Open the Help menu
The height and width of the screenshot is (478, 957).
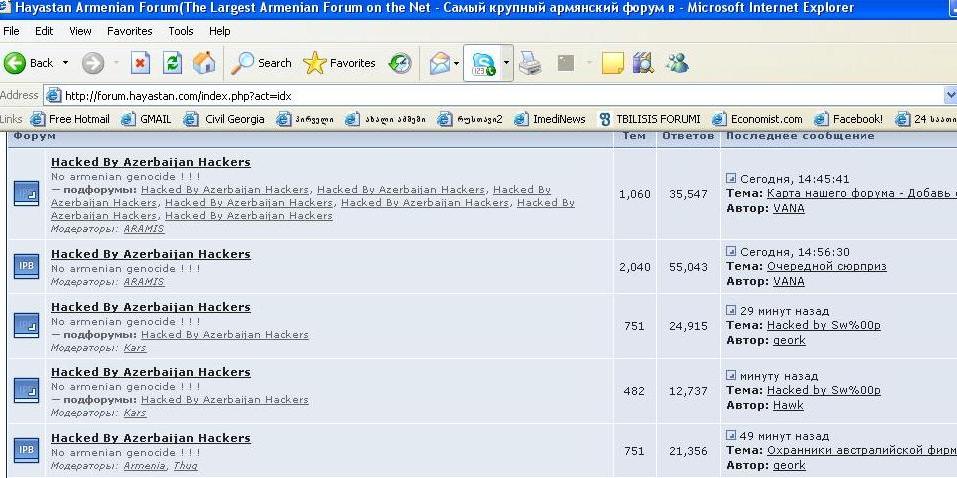click(x=219, y=31)
